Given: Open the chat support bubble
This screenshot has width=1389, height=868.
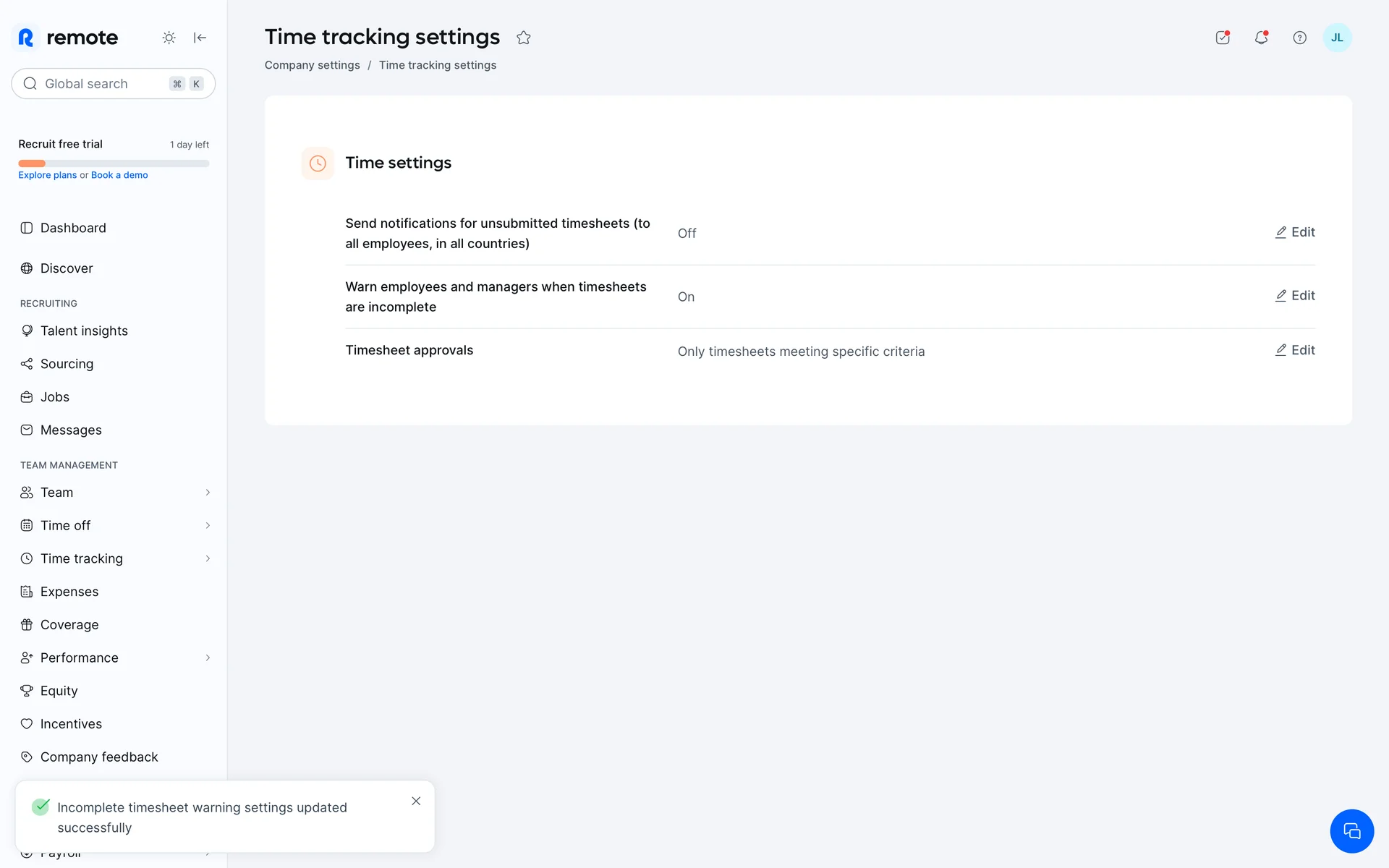Looking at the screenshot, I should pyautogui.click(x=1351, y=831).
